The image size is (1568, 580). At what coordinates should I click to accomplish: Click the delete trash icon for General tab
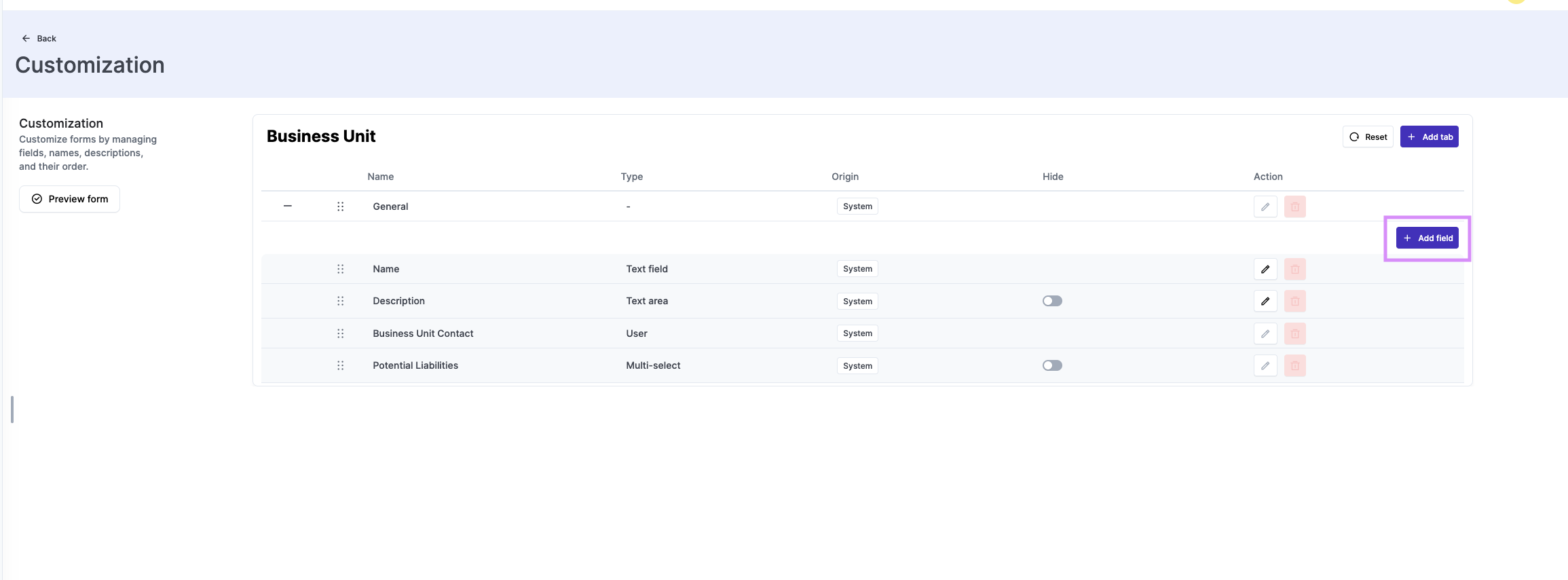coord(1294,206)
